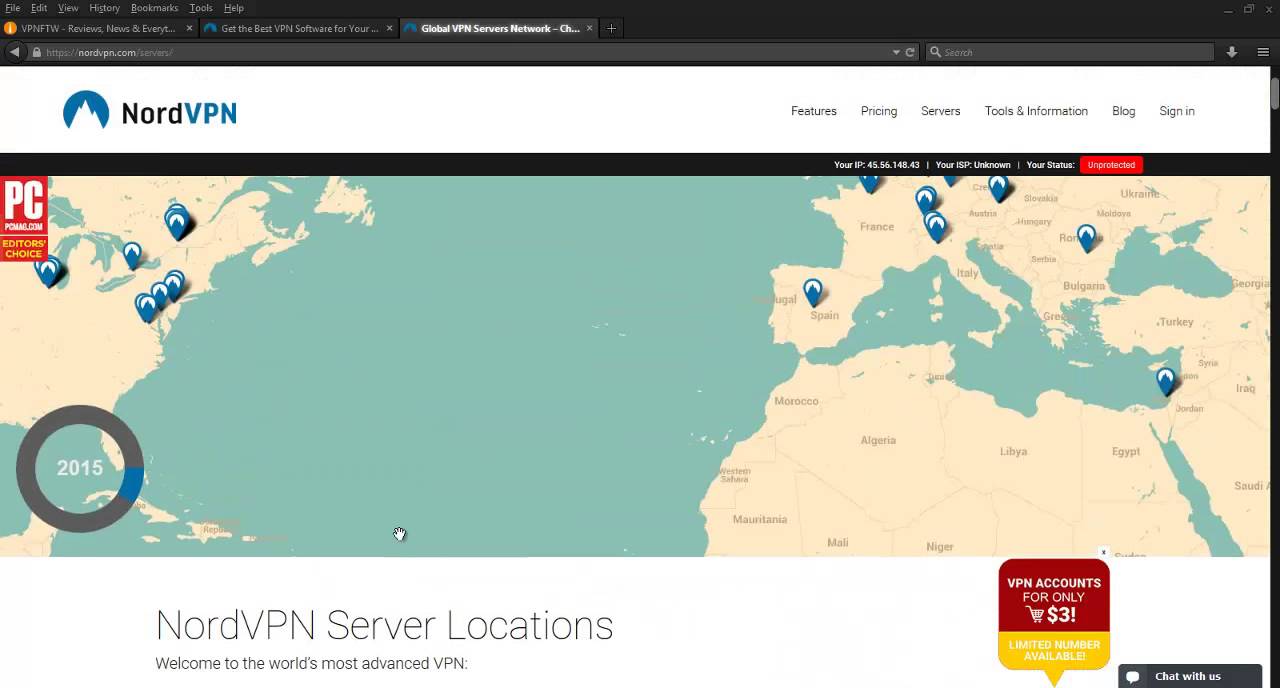Open the Firefox hamburger menu
Image resolution: width=1280 pixels, height=688 pixels.
coord(1263,52)
